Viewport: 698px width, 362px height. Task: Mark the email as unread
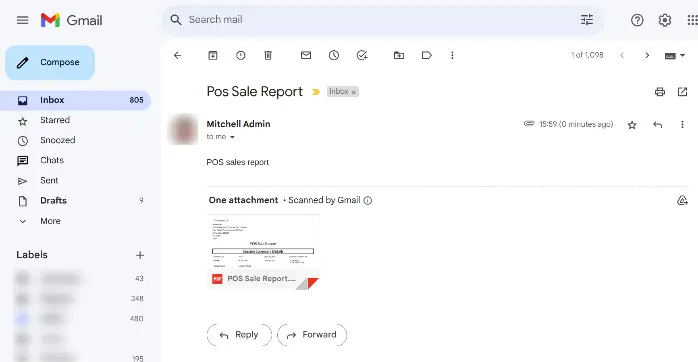point(306,55)
